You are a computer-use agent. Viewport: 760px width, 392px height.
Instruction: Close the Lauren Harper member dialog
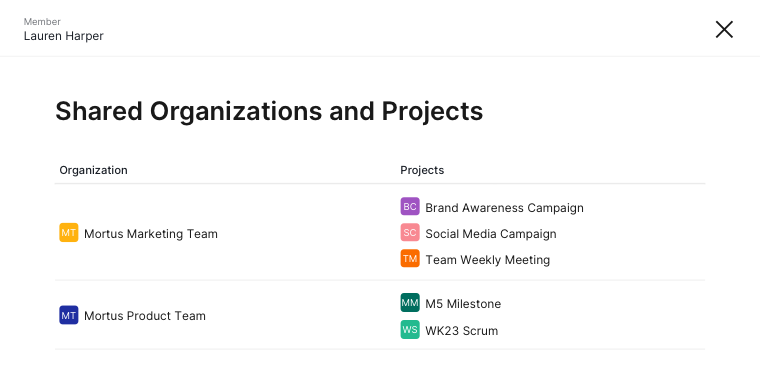[724, 30]
